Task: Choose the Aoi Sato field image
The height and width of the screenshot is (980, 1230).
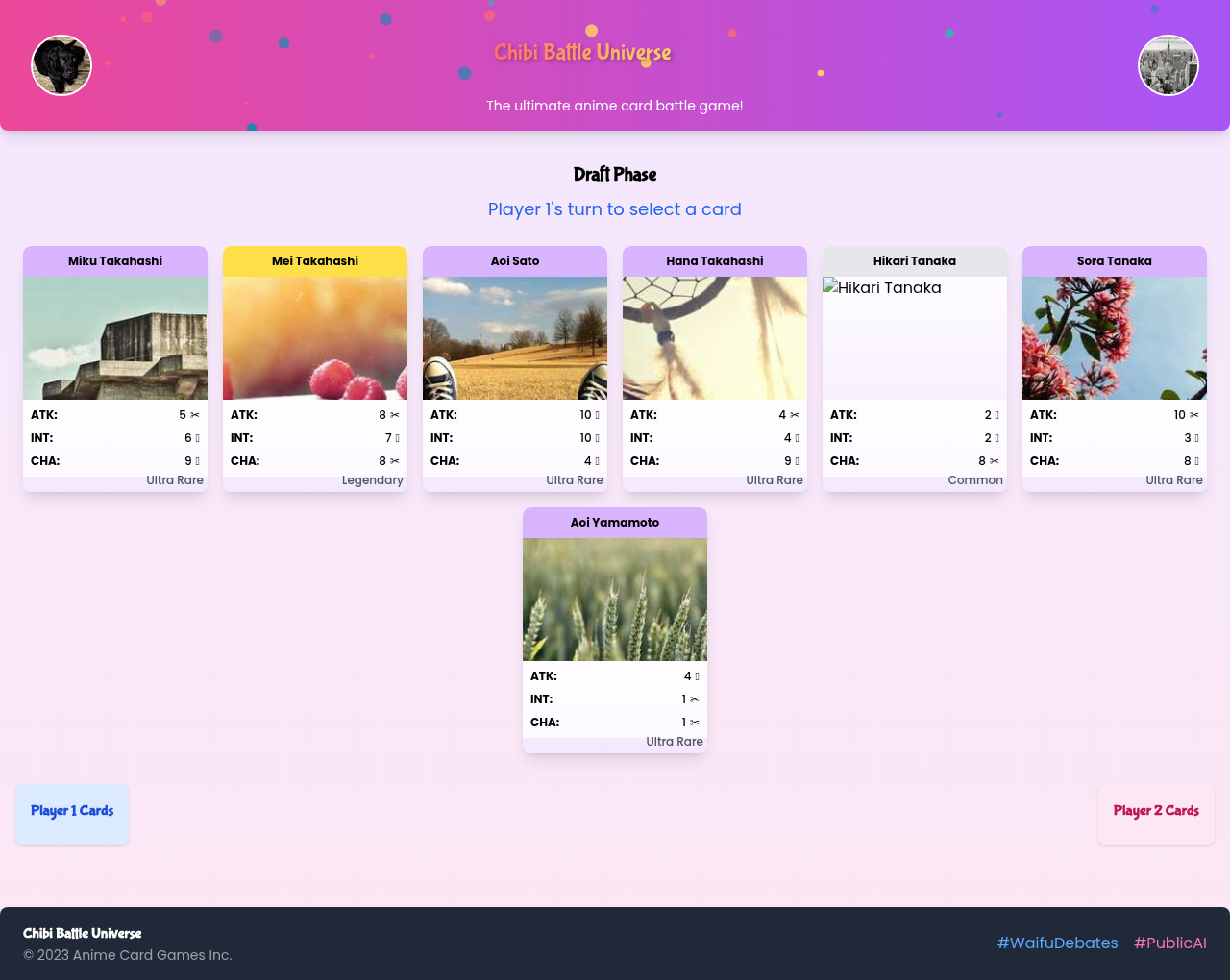Action: [515, 338]
